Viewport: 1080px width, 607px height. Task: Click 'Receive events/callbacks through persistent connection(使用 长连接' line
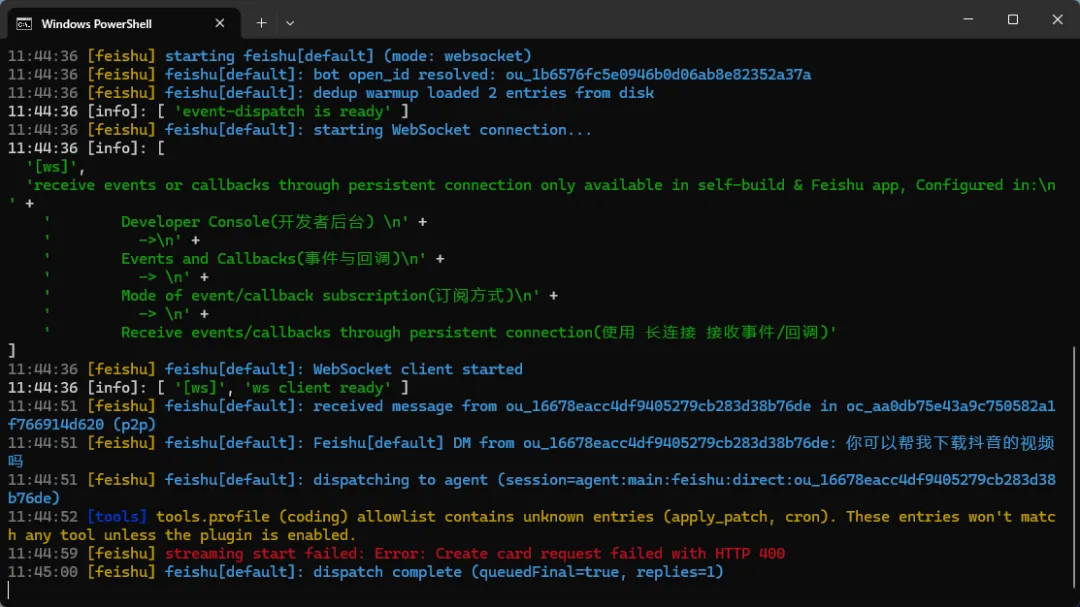479,333
